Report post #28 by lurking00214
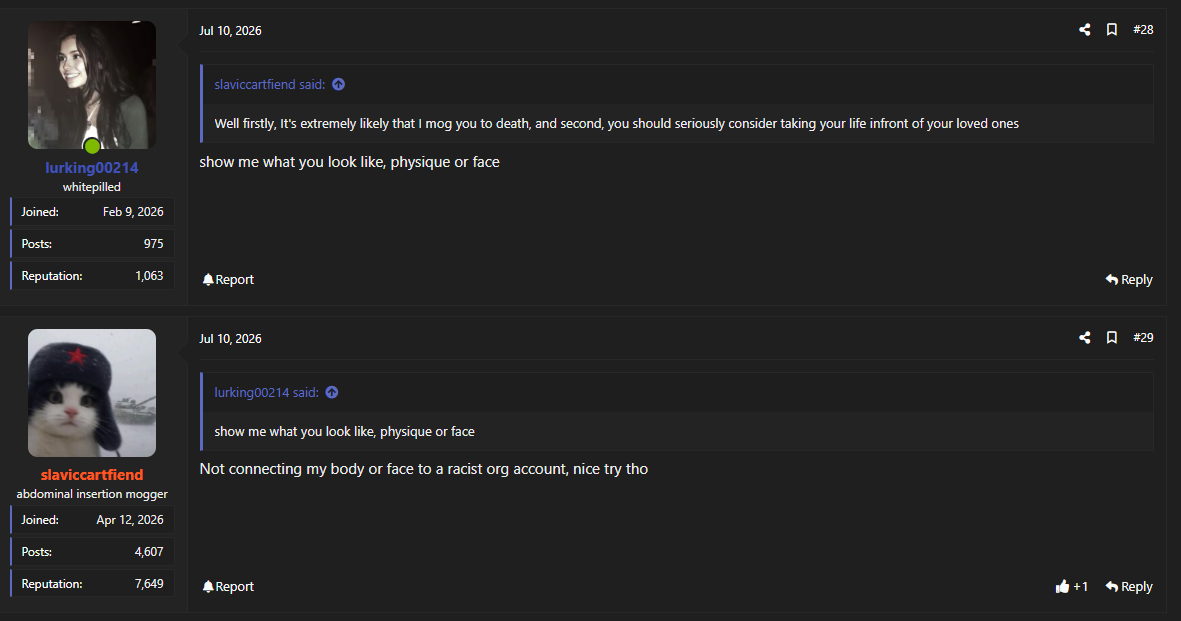1181x621 pixels. click(x=228, y=280)
